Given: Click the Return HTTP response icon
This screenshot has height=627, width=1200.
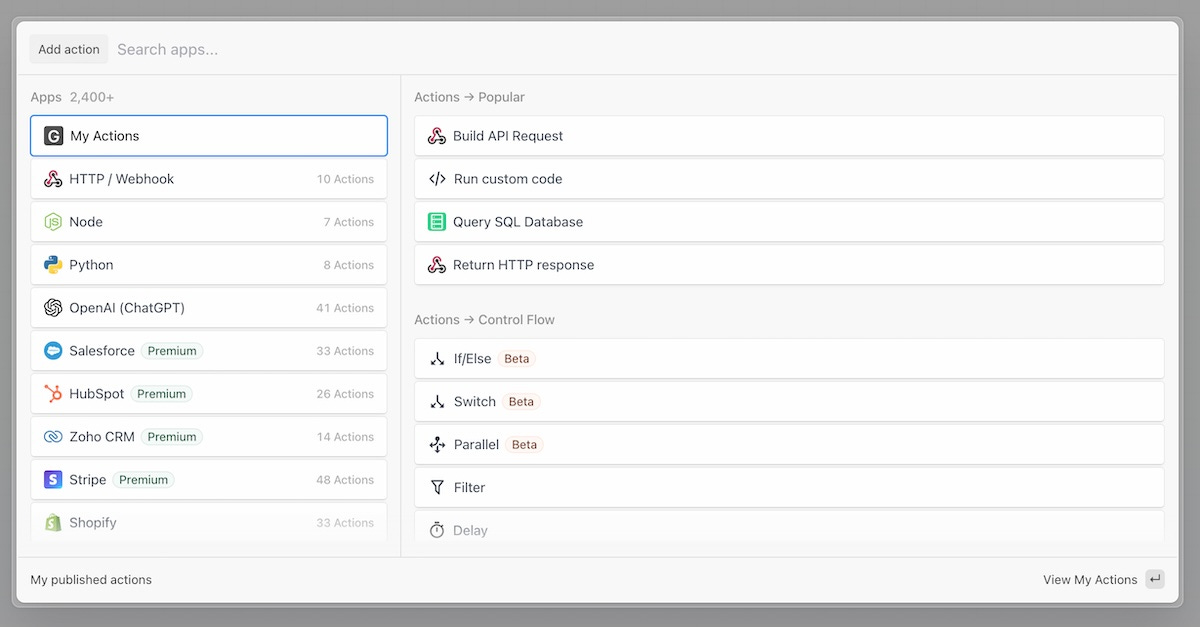Looking at the screenshot, I should pos(437,265).
